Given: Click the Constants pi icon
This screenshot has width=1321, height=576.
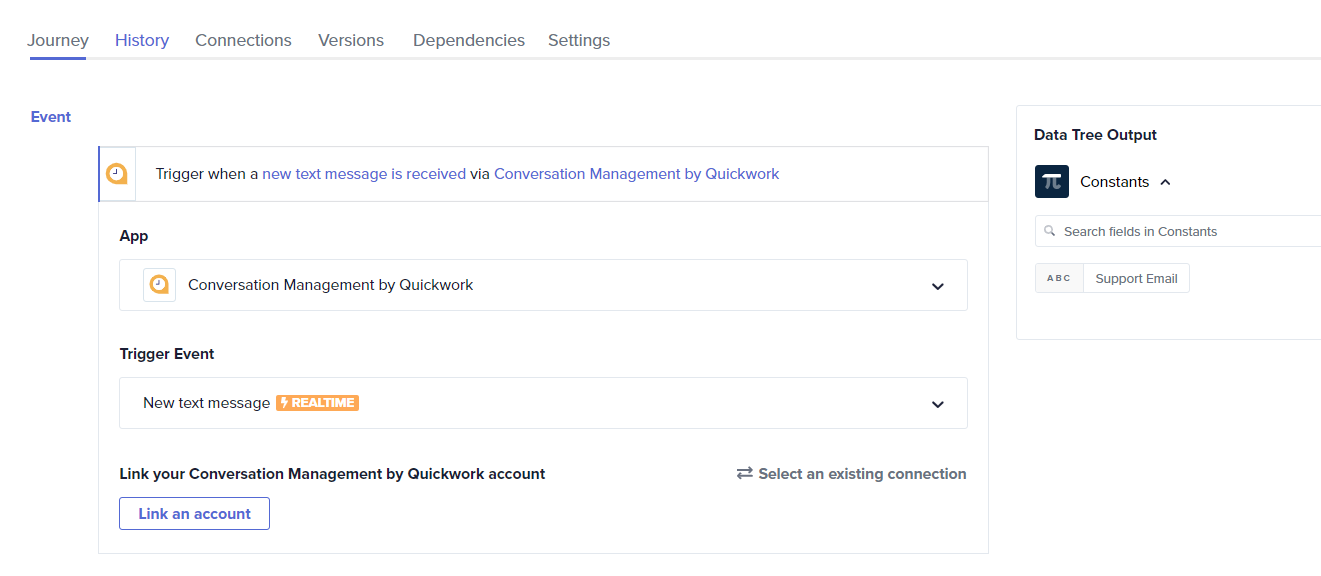Looking at the screenshot, I should point(1052,182).
